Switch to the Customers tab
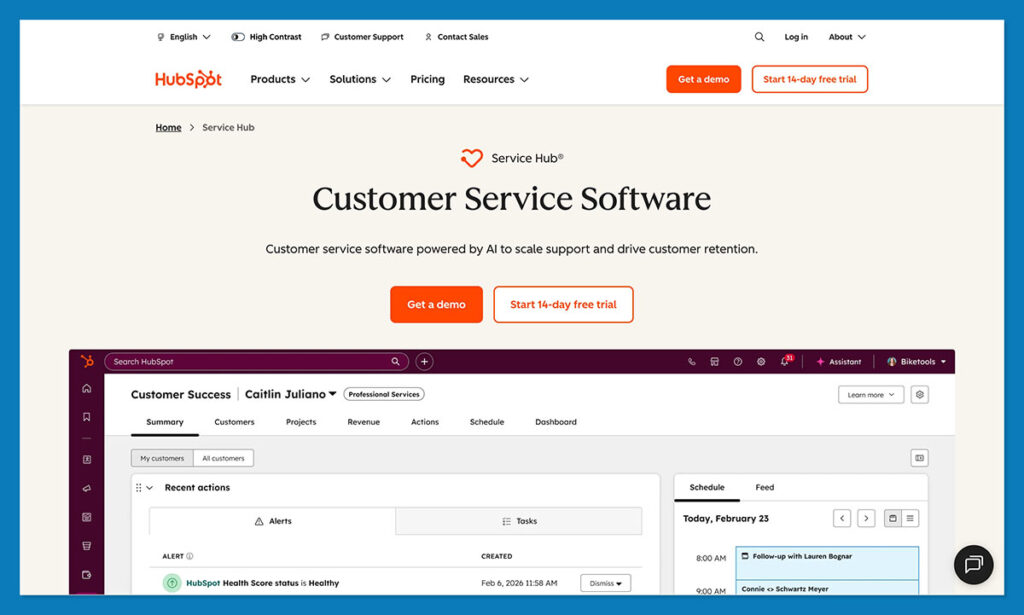The image size is (1024, 615). click(234, 422)
